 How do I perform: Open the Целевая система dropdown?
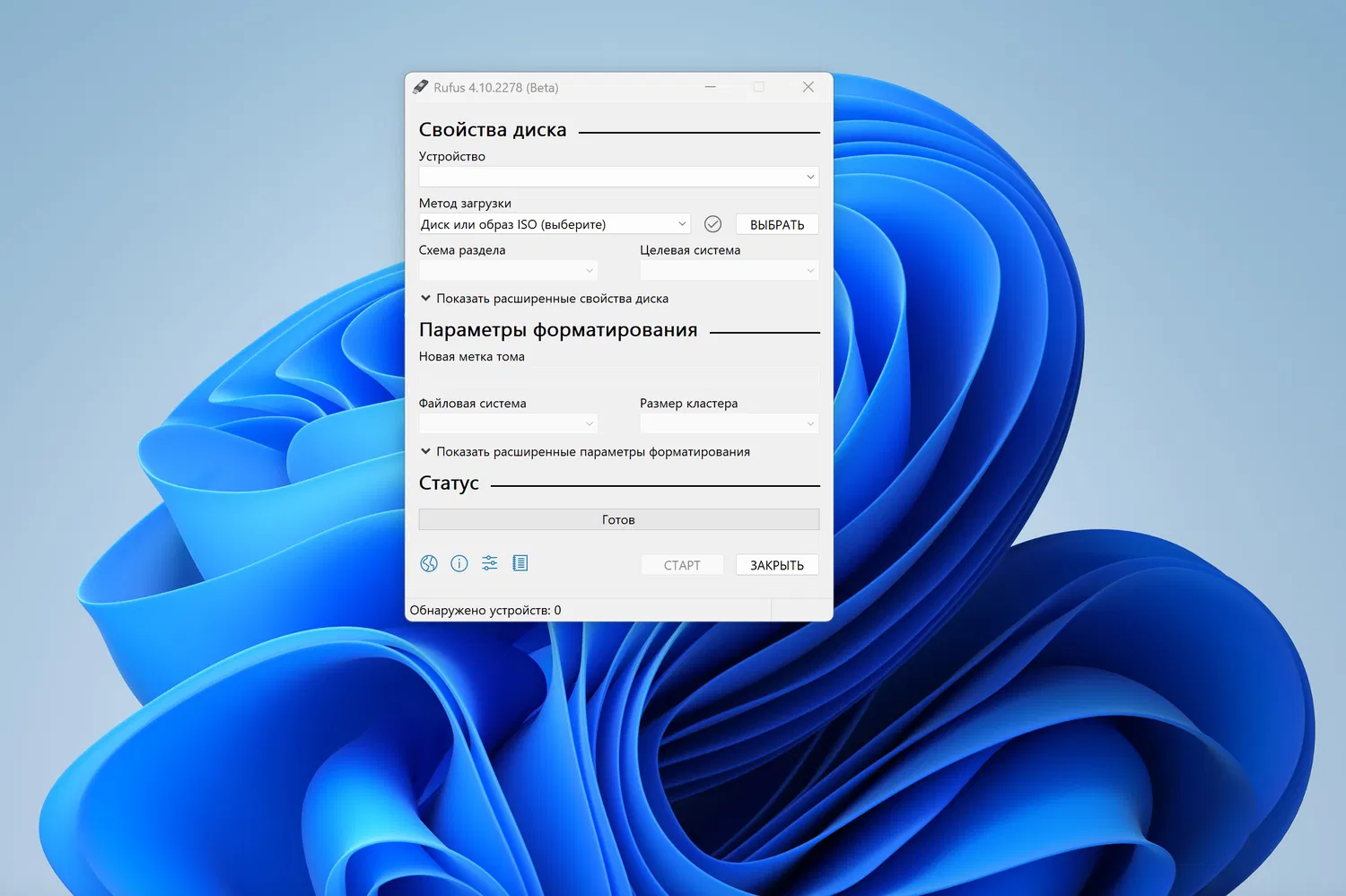[729, 271]
